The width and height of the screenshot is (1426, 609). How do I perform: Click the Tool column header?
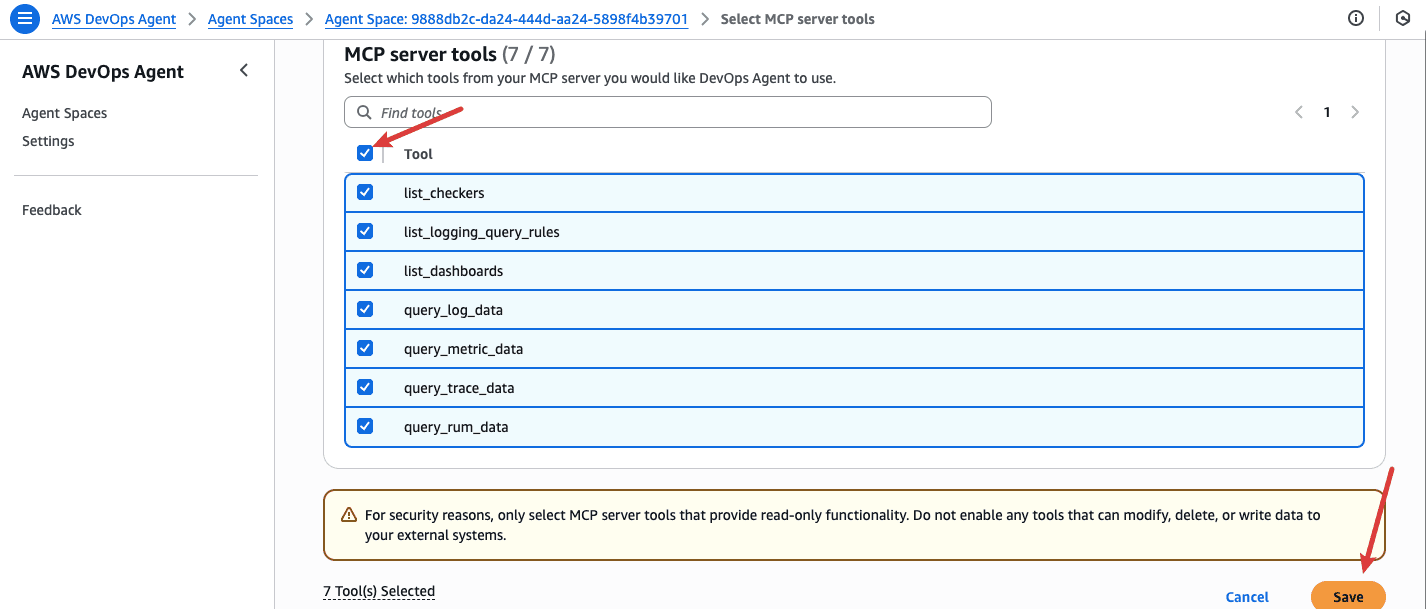(418, 154)
